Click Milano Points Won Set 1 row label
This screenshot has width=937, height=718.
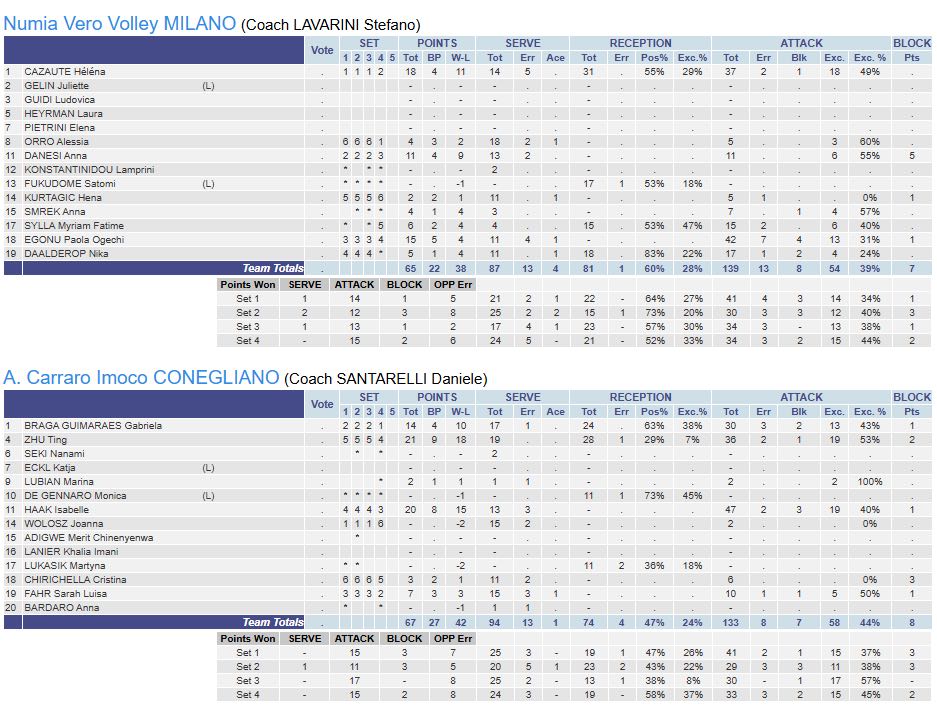248,299
